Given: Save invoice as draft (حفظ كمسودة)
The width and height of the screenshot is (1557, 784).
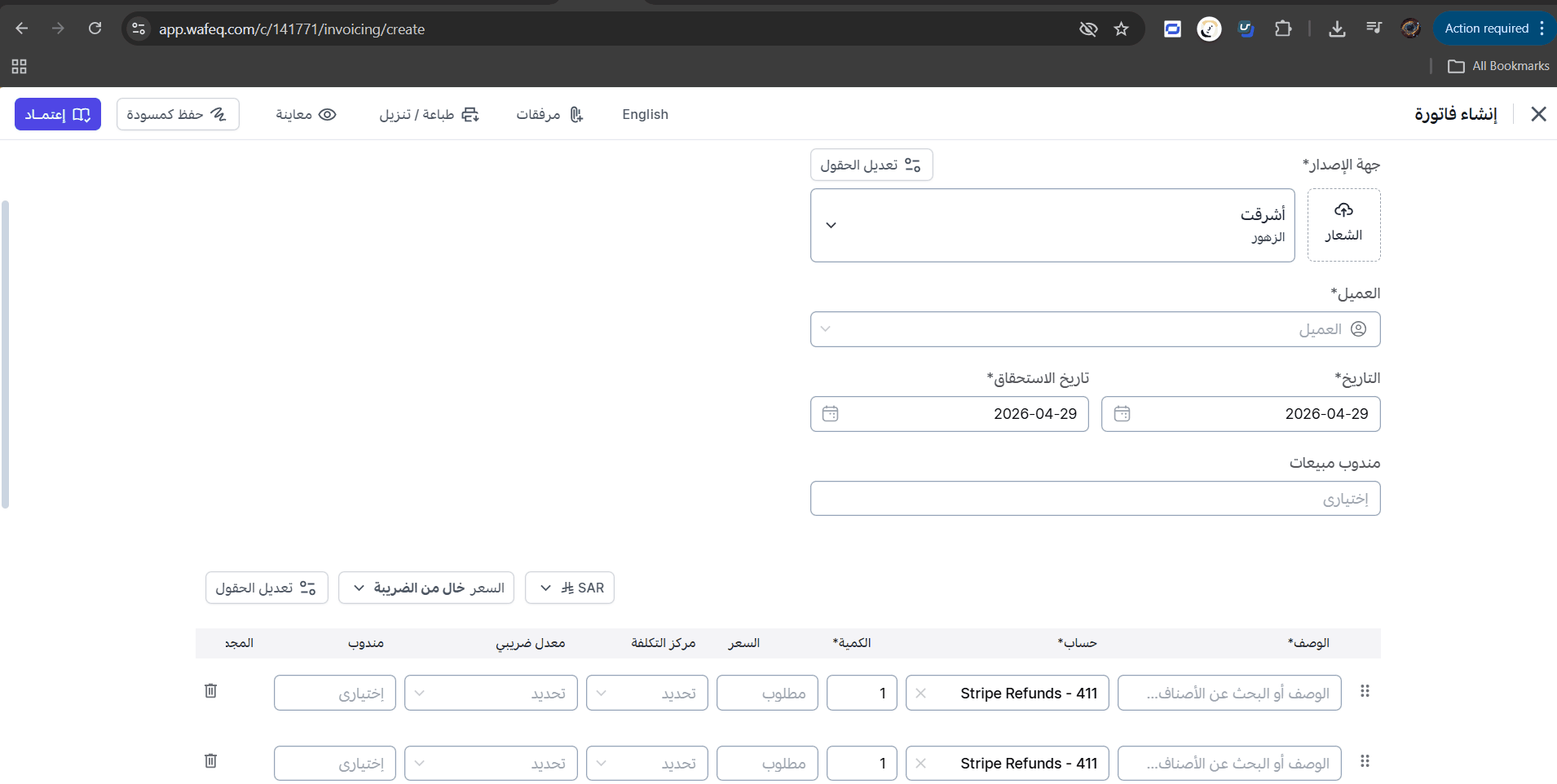Looking at the screenshot, I should coord(178,115).
